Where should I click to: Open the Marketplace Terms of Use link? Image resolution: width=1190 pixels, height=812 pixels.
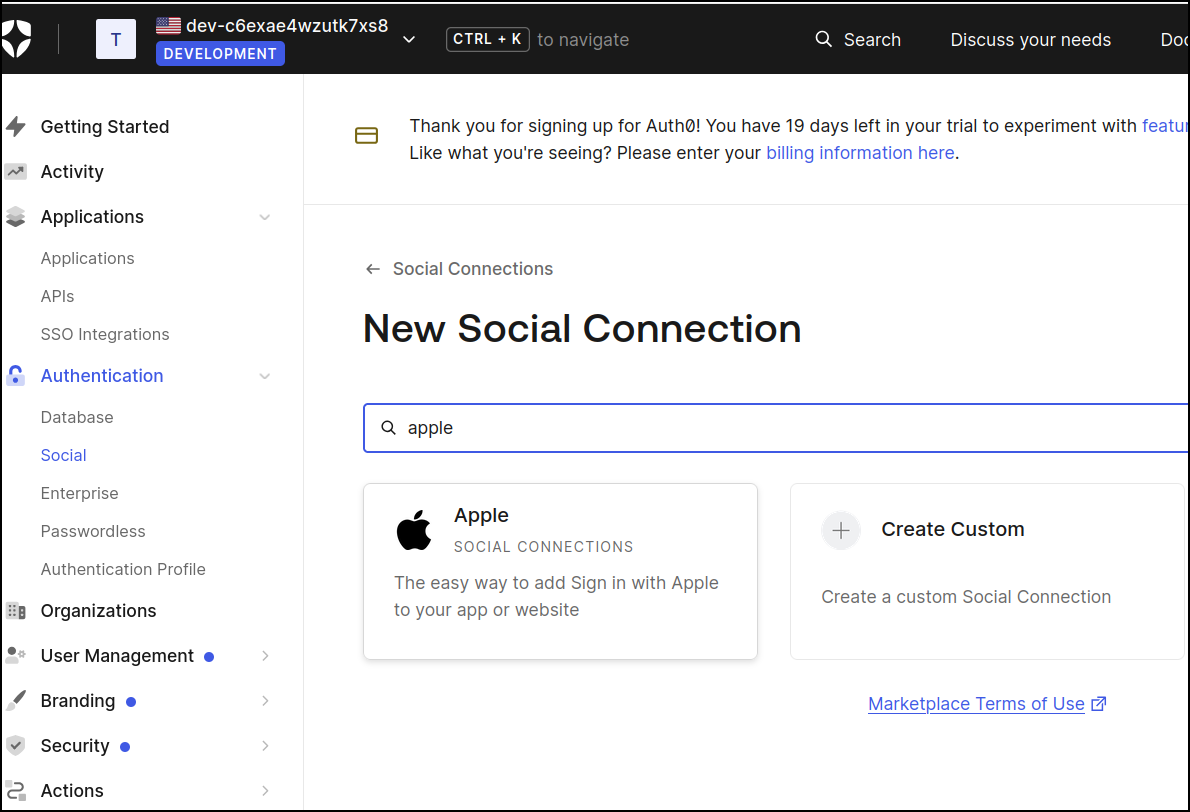coord(976,704)
